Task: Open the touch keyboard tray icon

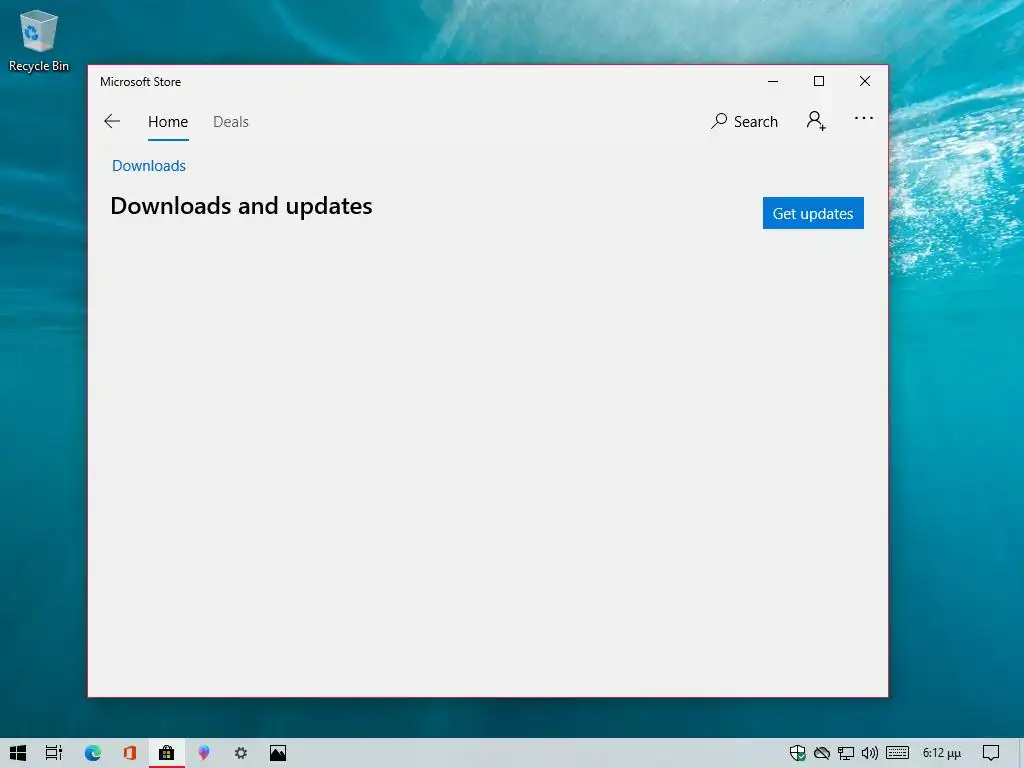Action: tap(897, 753)
